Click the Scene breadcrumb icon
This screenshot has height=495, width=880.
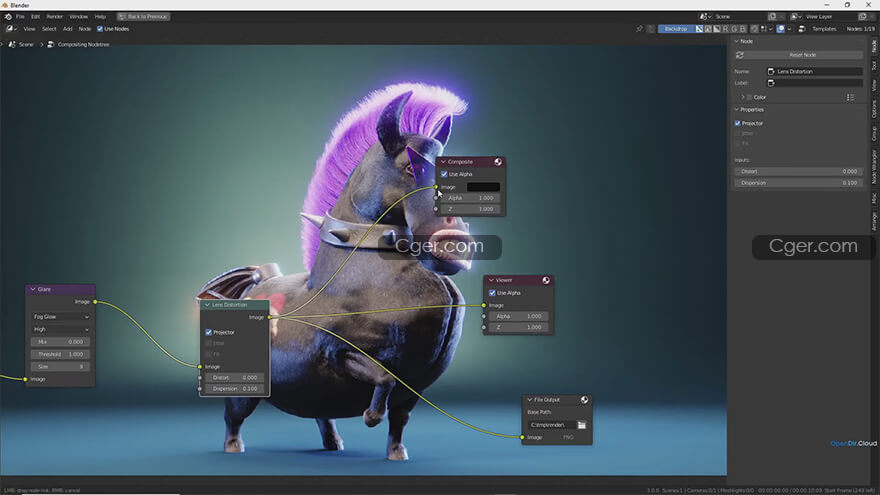12,44
